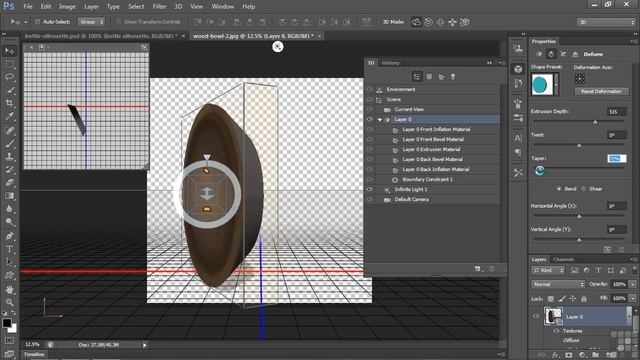
Task: Open the Opacity slider dropdown arrow
Action: click(632, 284)
